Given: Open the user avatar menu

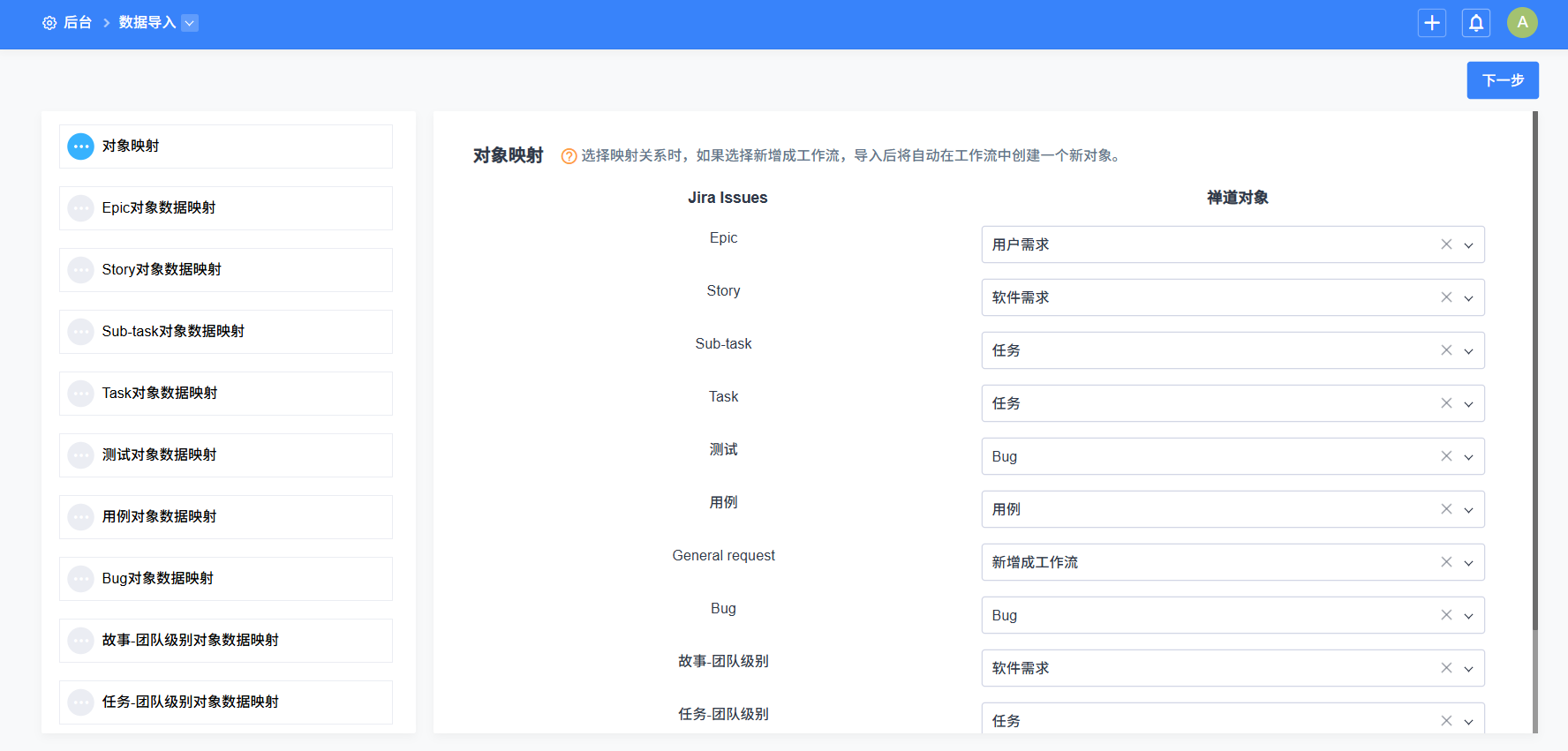Looking at the screenshot, I should point(1522,23).
